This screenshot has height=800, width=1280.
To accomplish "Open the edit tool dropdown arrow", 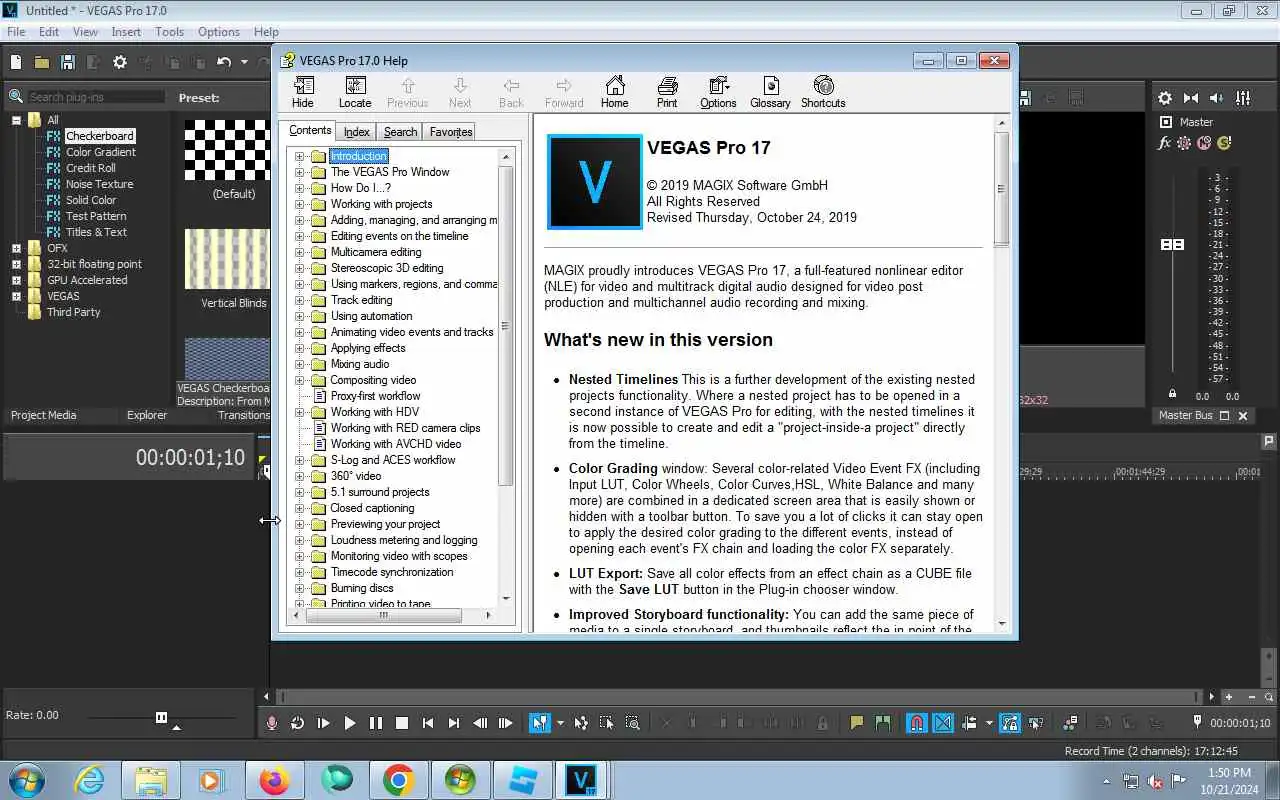I will [x=560, y=723].
